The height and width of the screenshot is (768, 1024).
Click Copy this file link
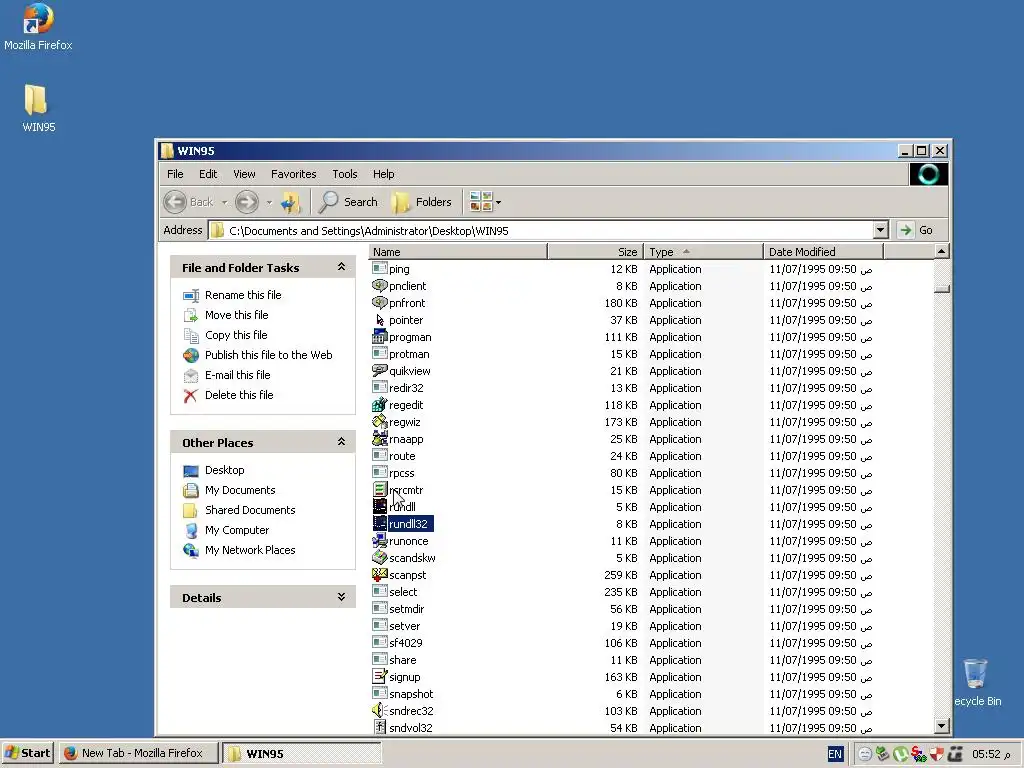click(x=236, y=335)
